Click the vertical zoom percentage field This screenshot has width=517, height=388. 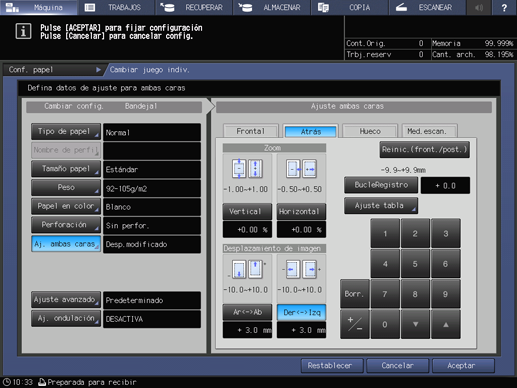247,230
